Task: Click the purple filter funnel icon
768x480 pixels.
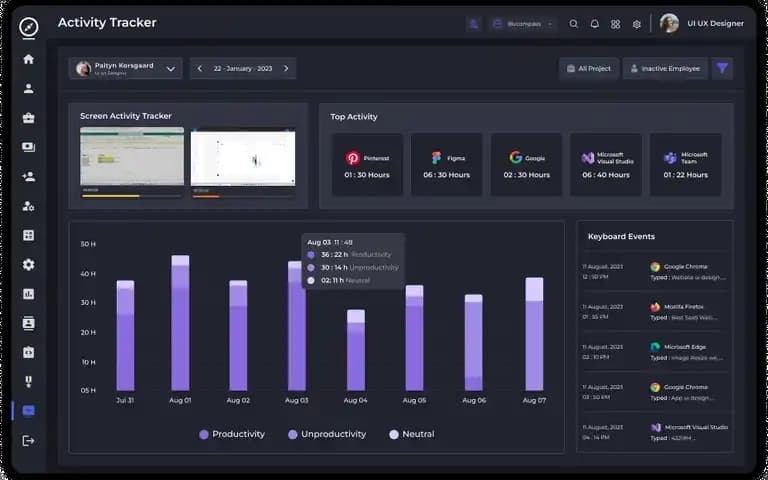Action: click(x=722, y=69)
